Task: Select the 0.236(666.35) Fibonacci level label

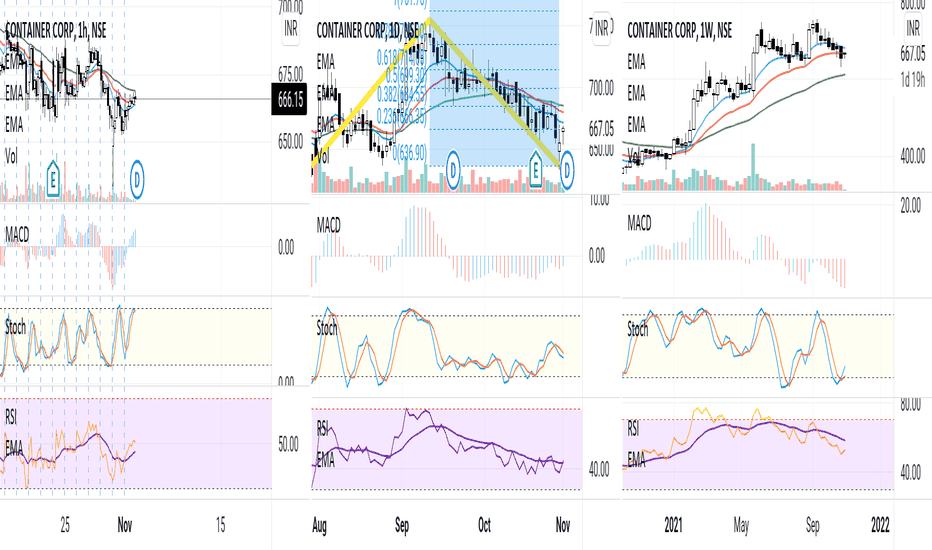Action: pos(401,117)
